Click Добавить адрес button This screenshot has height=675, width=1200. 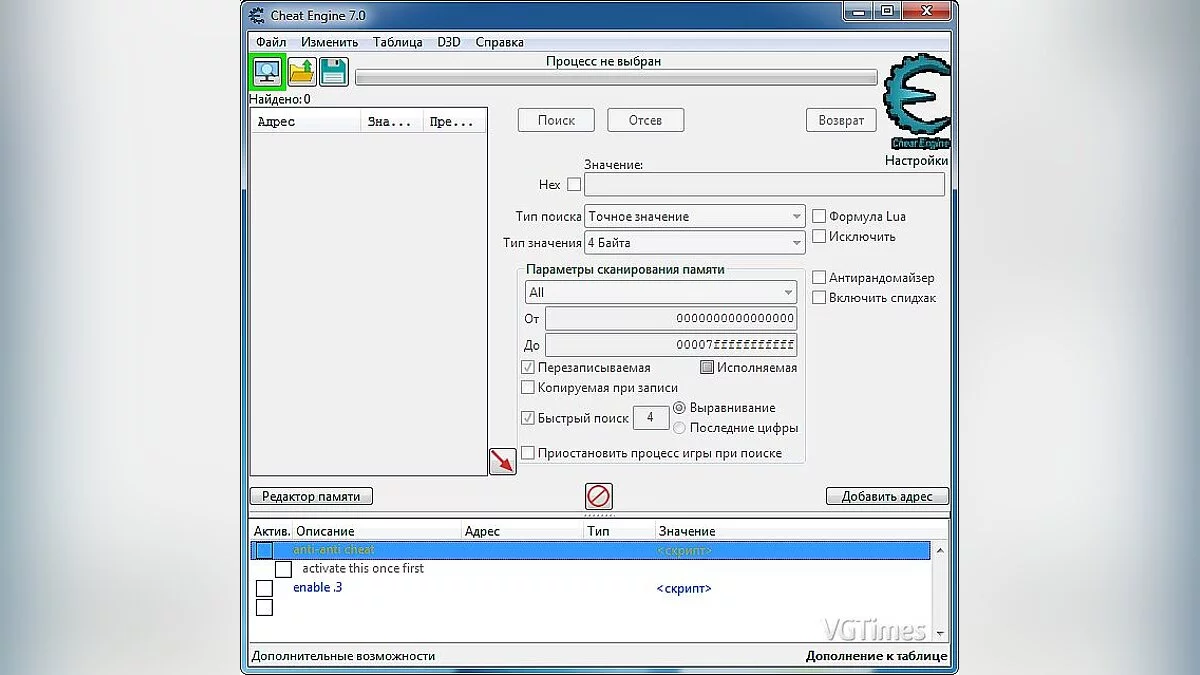(887, 495)
